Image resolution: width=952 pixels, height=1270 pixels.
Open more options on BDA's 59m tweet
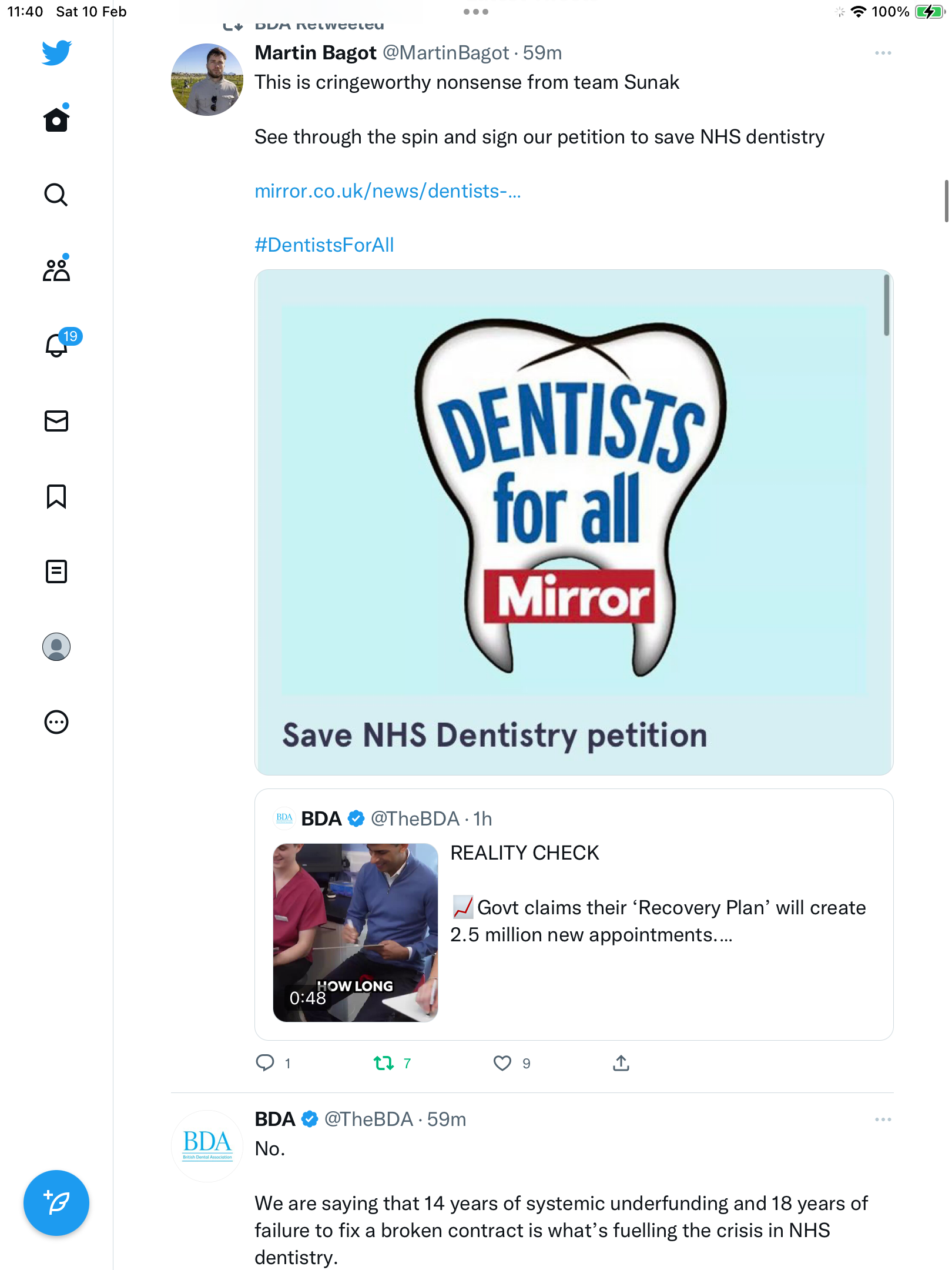point(883,1119)
